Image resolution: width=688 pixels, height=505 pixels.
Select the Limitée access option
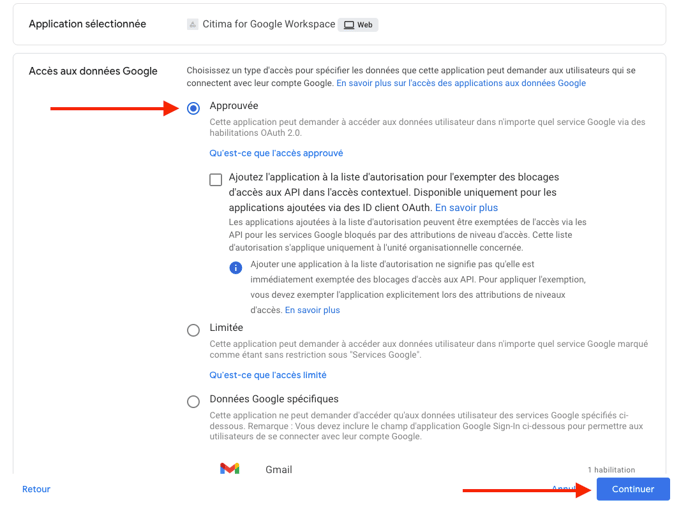[x=193, y=330]
